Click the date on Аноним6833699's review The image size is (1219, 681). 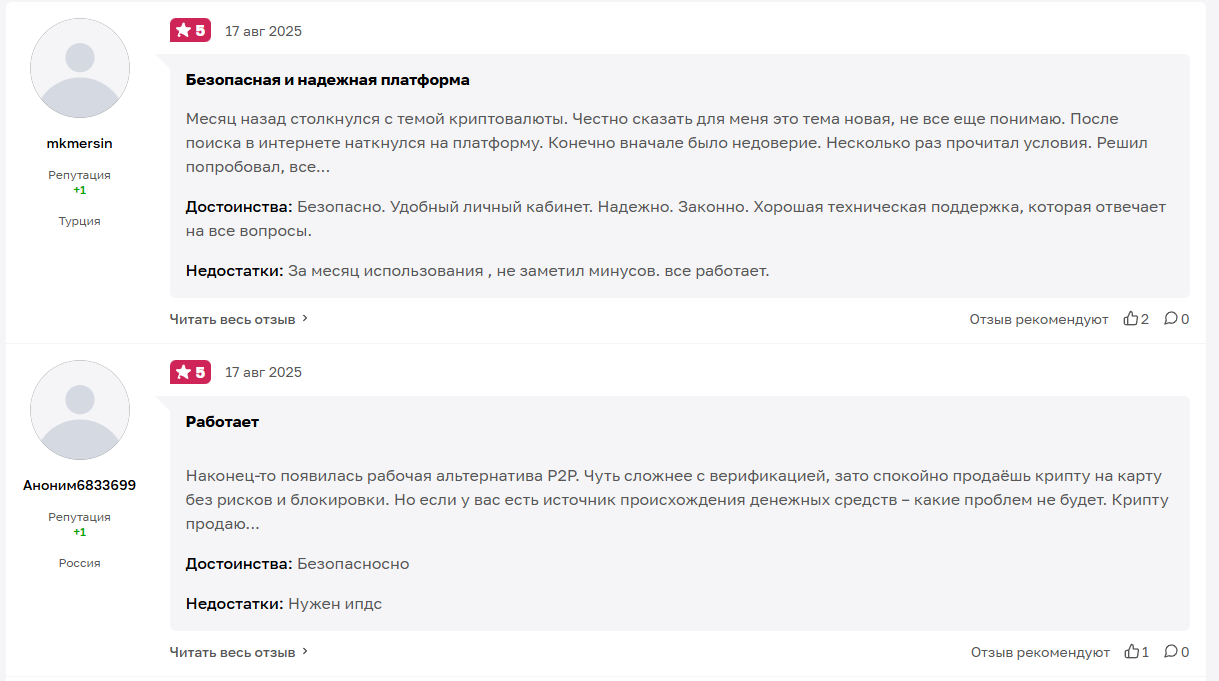[x=263, y=372]
